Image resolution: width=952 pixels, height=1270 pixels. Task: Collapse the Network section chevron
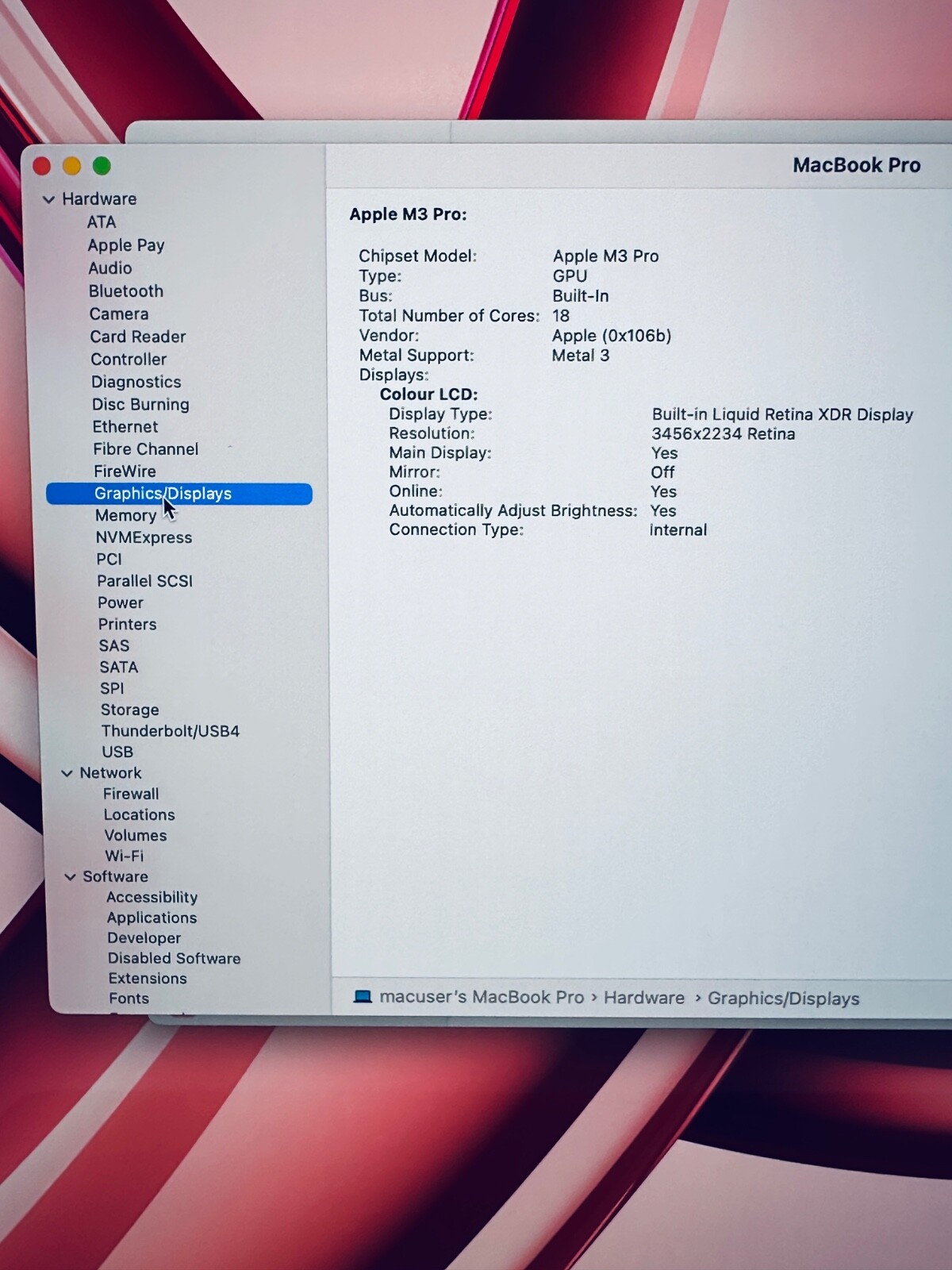pyautogui.click(x=67, y=773)
